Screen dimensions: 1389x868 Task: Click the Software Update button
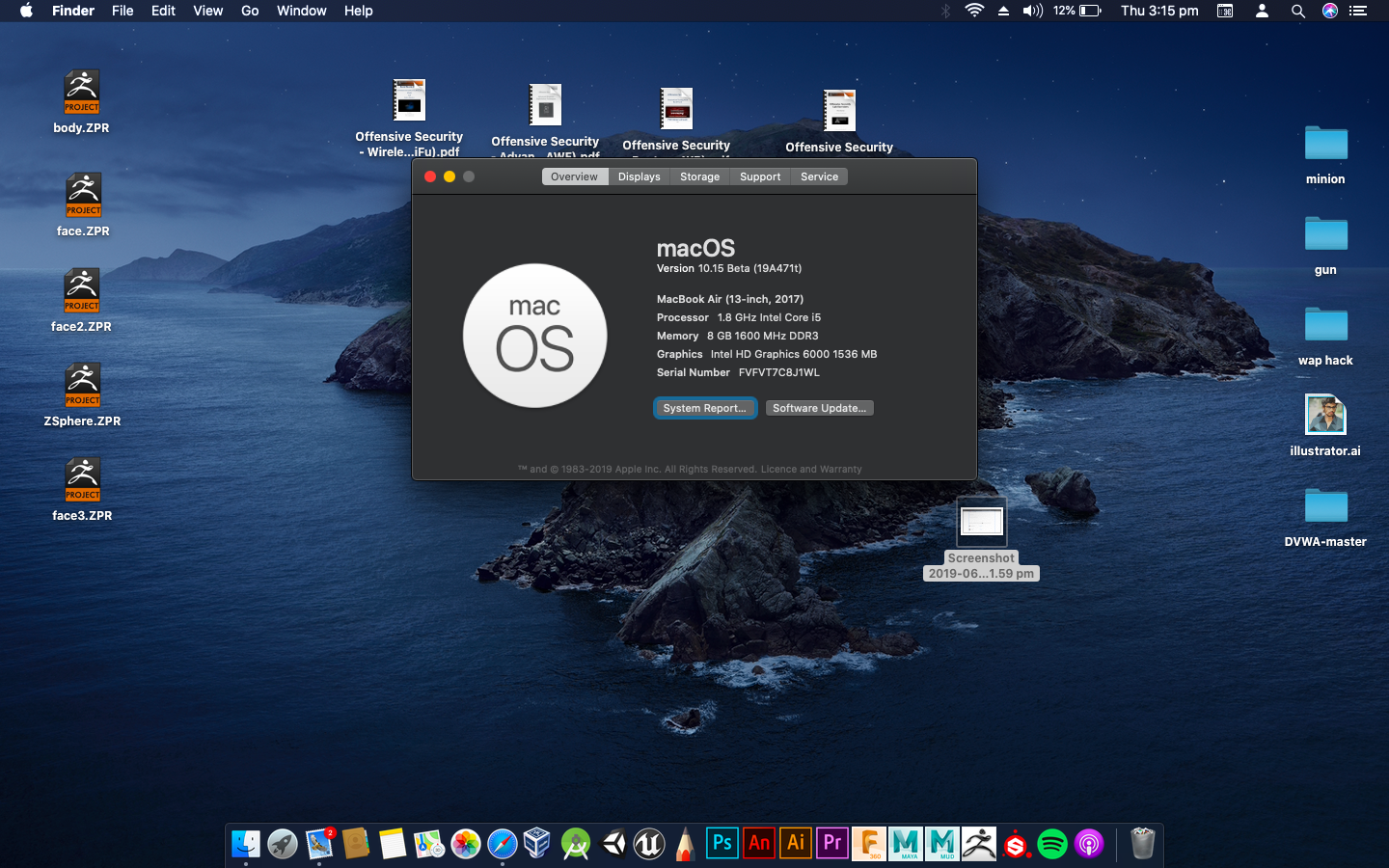pos(819,408)
